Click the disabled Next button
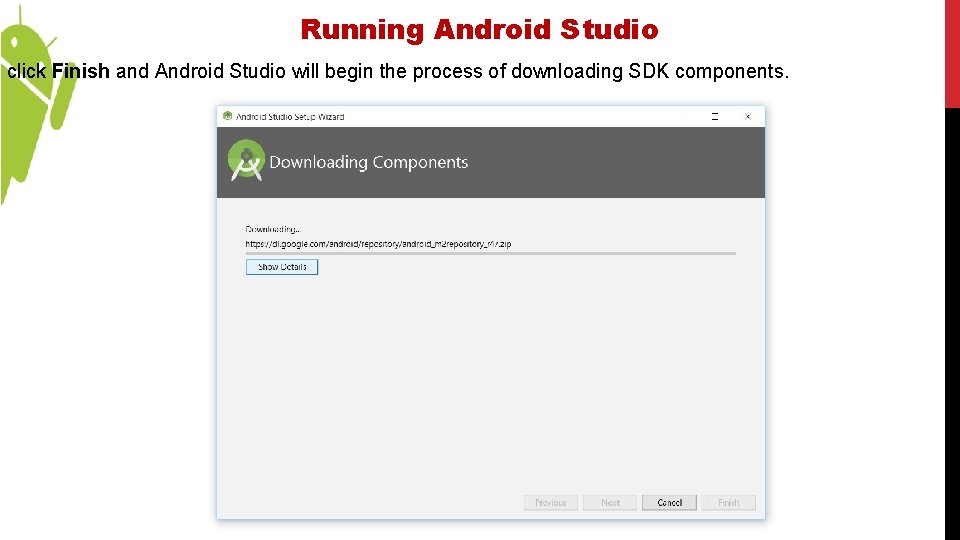Image resolution: width=960 pixels, height=540 pixels. click(610, 503)
